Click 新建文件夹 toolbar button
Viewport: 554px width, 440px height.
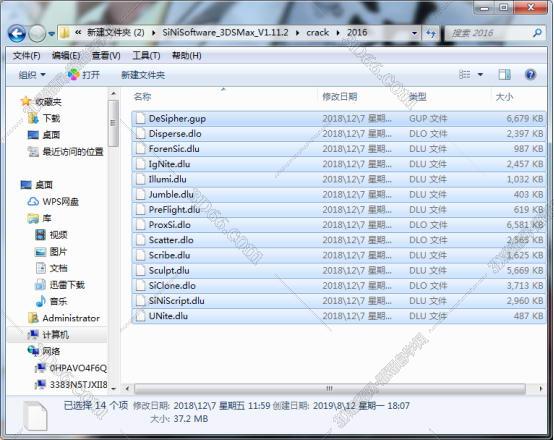pos(143,75)
